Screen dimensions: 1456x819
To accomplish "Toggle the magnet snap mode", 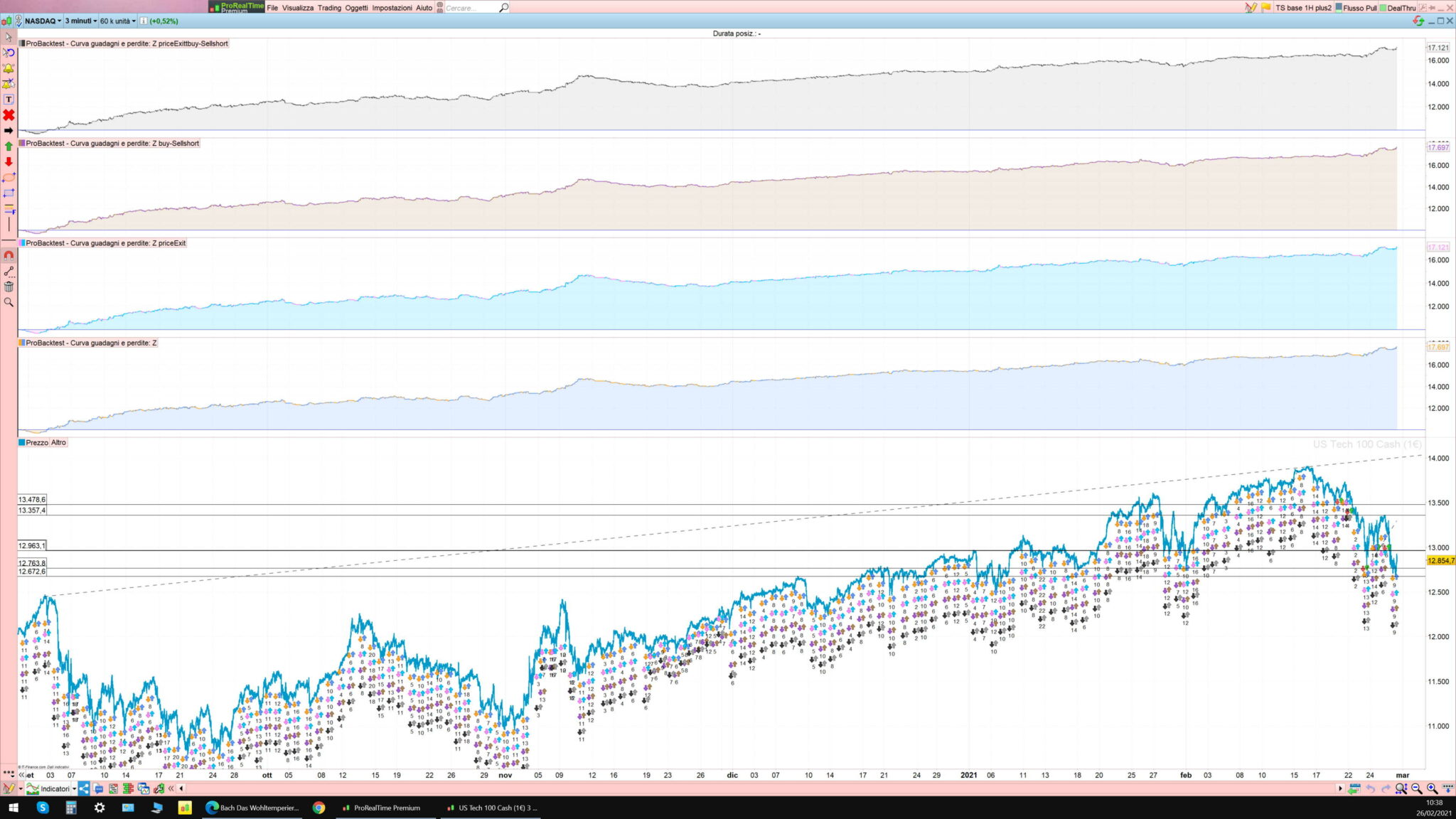I will (x=9, y=255).
